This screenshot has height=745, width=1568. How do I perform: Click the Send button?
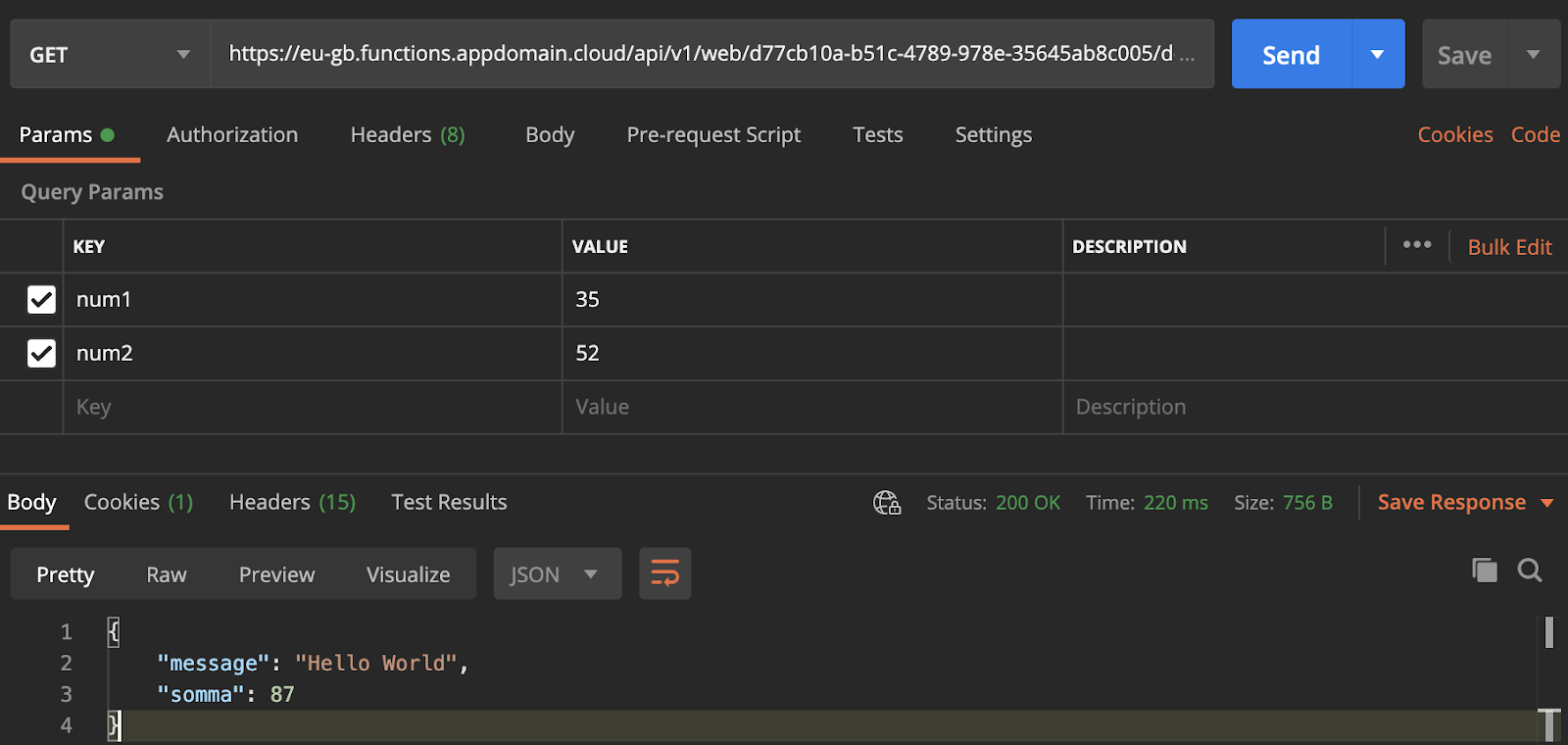(x=1291, y=54)
